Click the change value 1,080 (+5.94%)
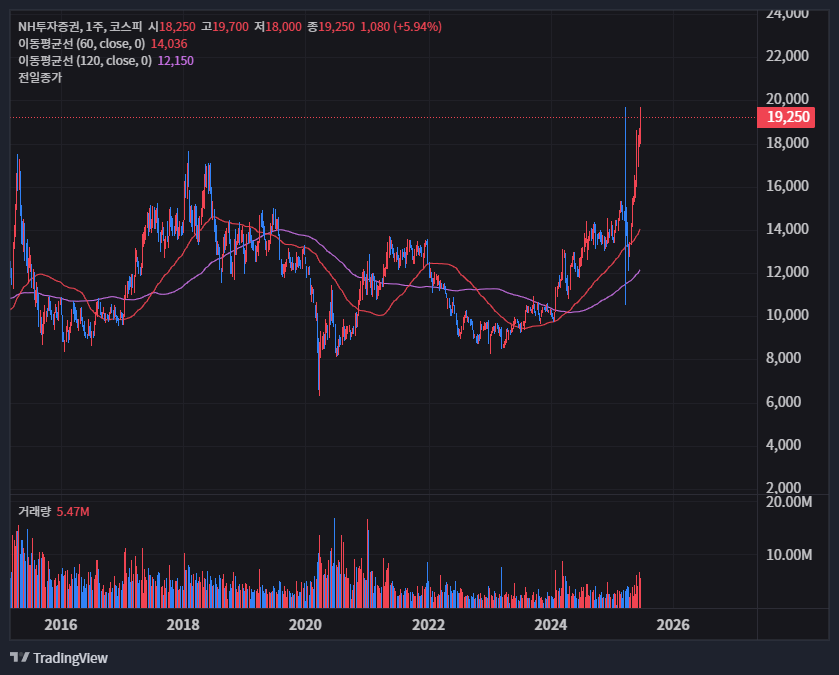 (401, 27)
